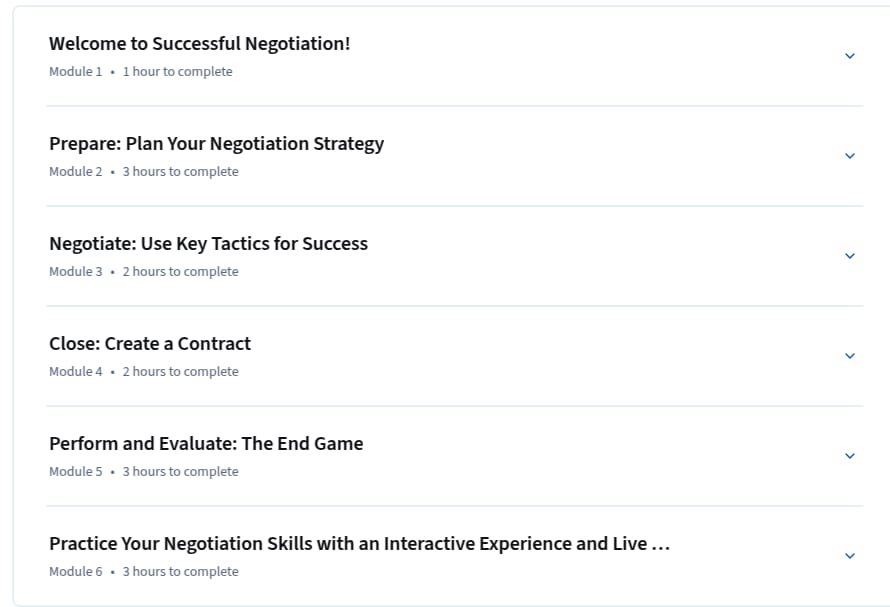
Task: Expand the Practice Your Negotiation Skills chevron
Action: (x=850, y=555)
